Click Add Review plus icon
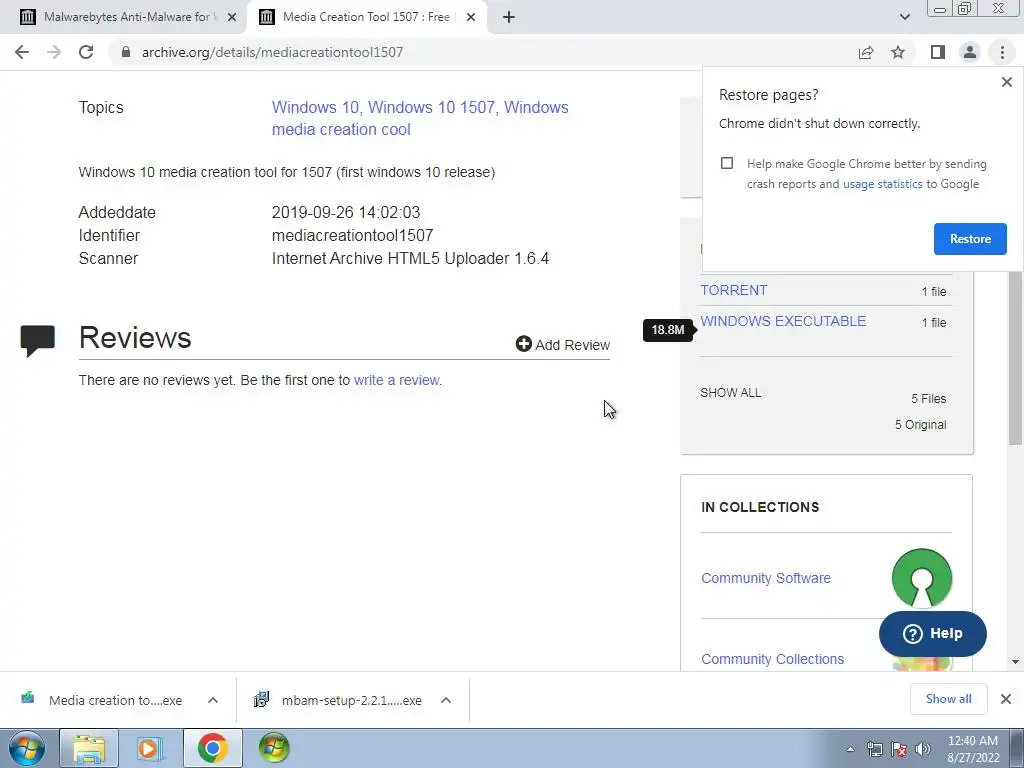This screenshot has height=768, width=1024. [x=523, y=344]
